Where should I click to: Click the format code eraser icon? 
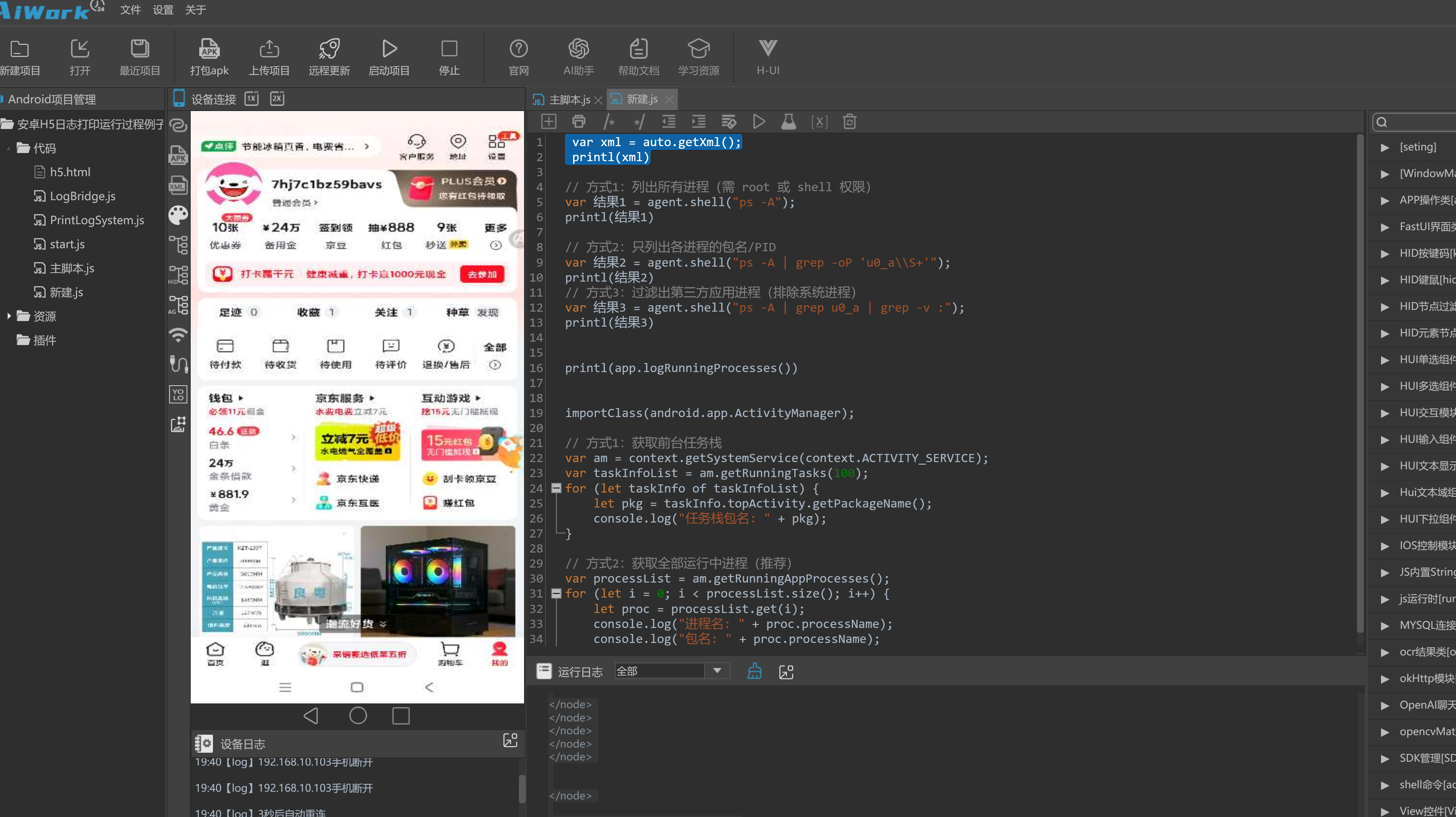click(x=728, y=122)
